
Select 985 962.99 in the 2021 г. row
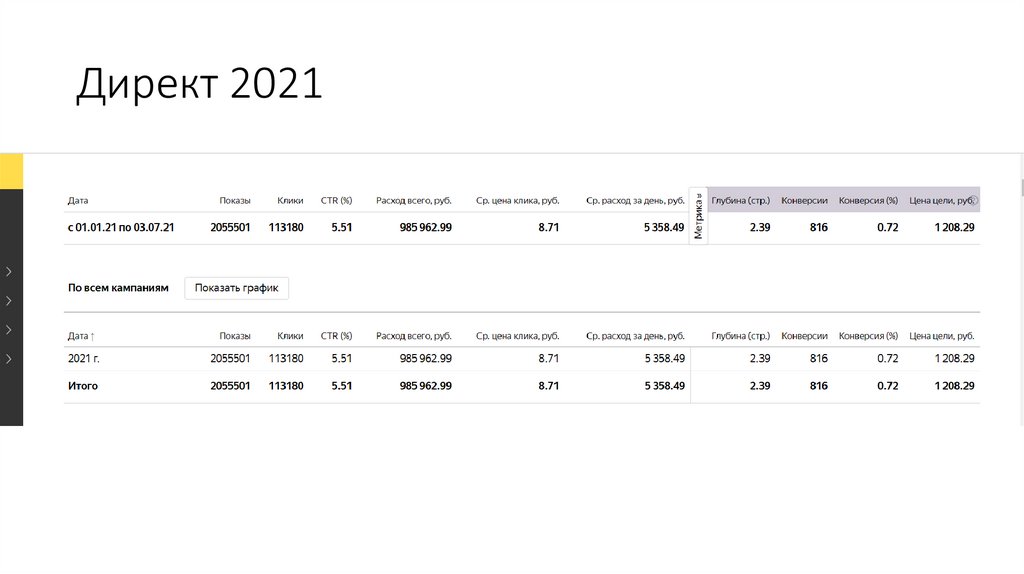coord(426,359)
